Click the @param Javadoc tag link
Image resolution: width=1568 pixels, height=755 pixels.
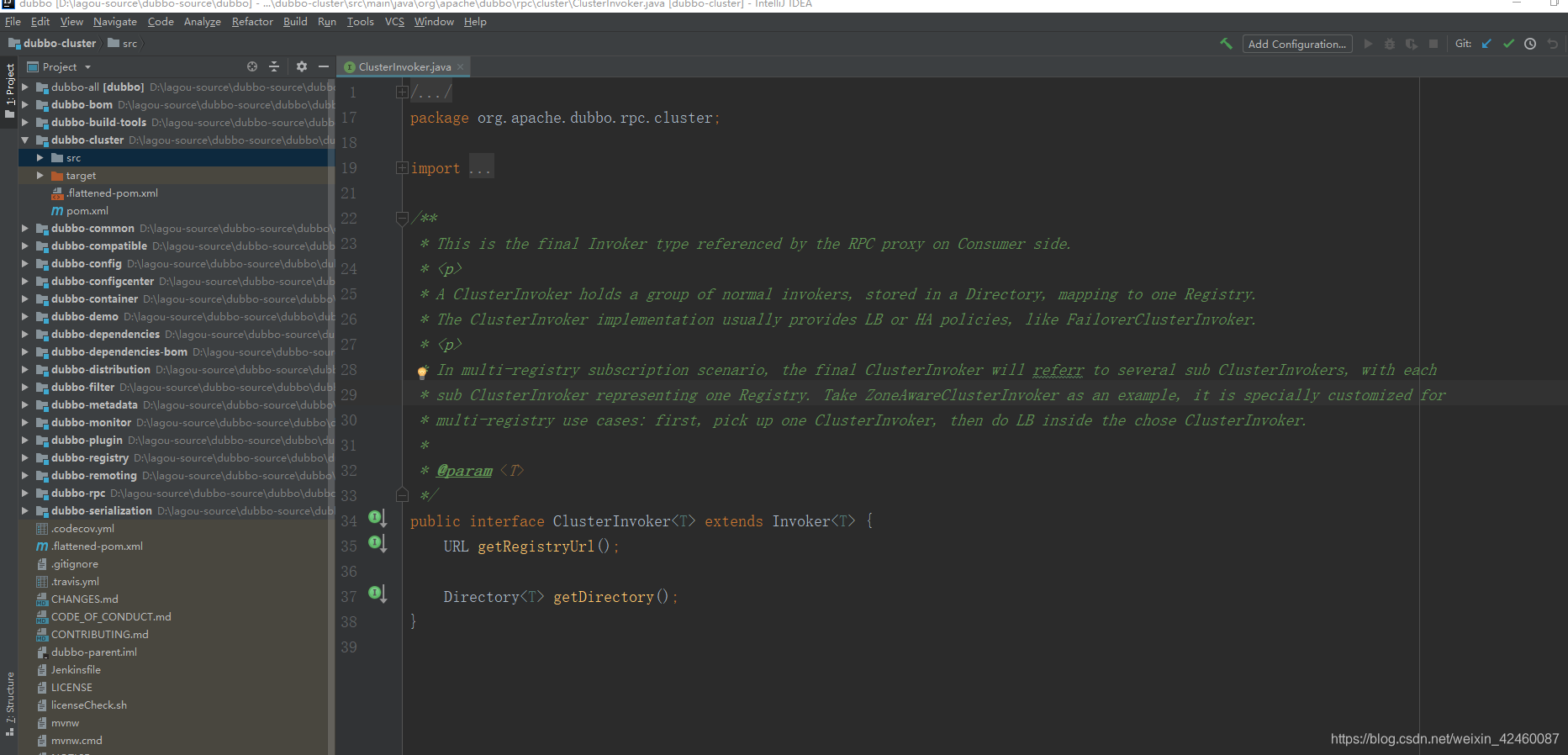(x=464, y=471)
